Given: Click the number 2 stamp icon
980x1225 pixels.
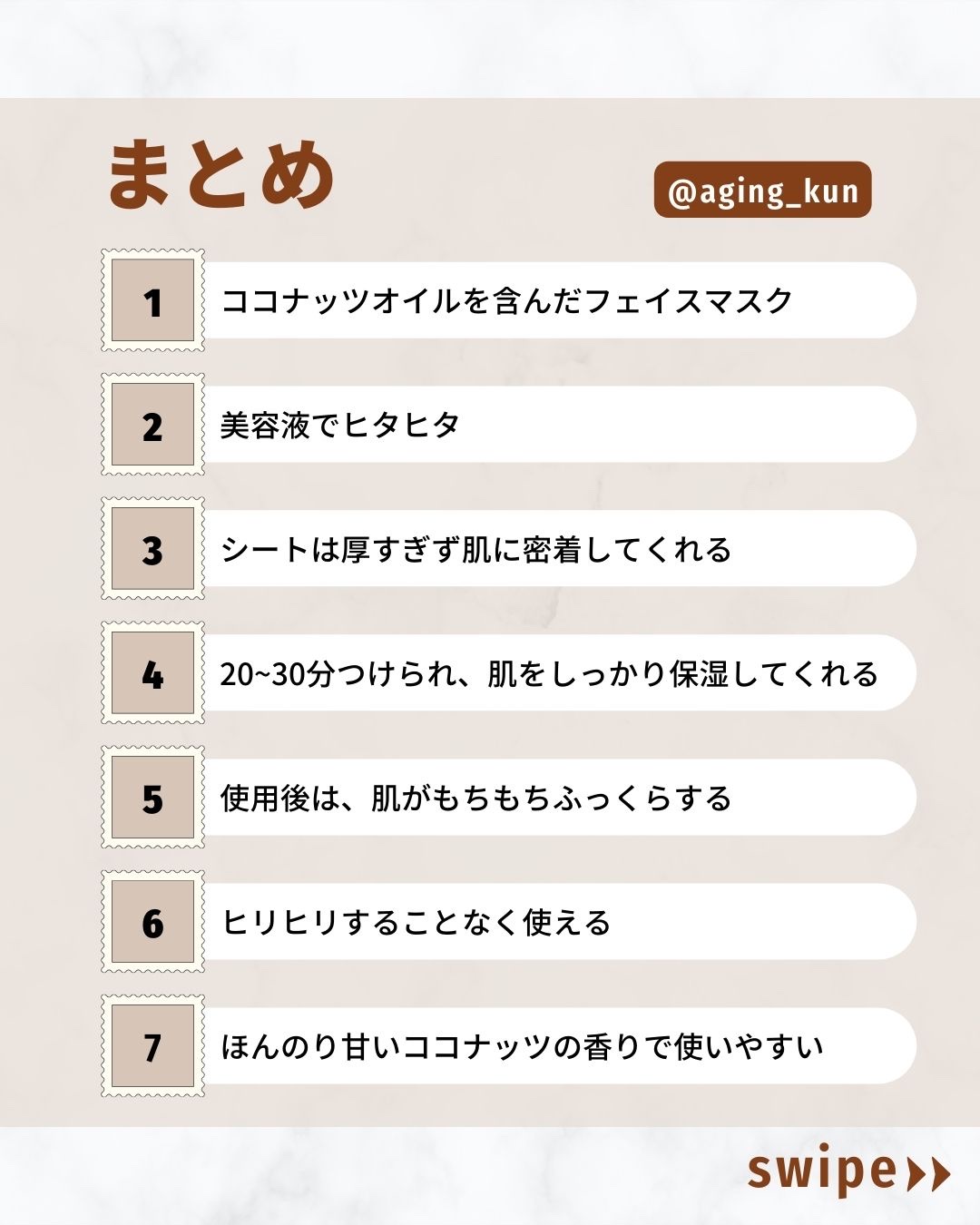Looking at the screenshot, I should [152, 425].
